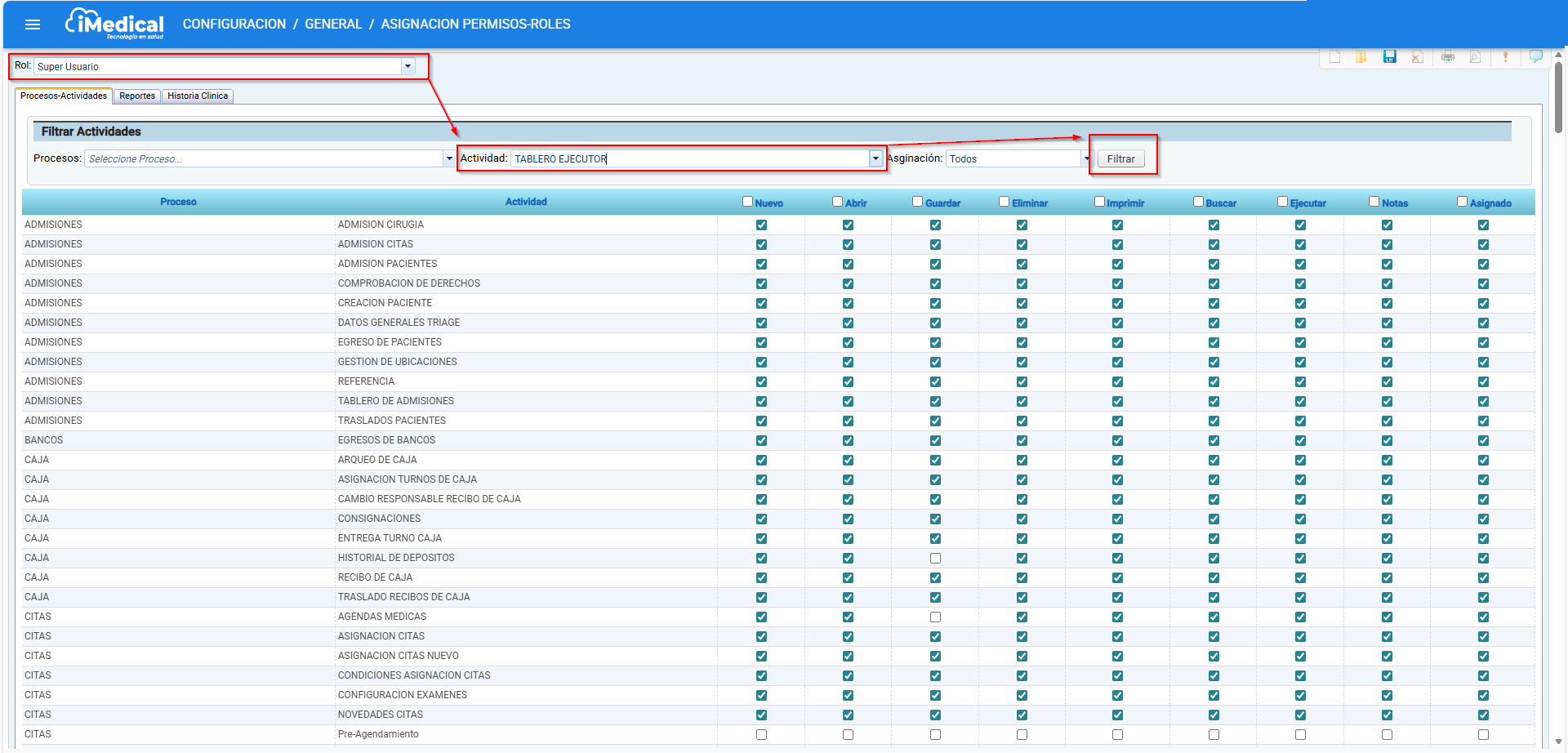Expand the Rol dropdown

click(x=408, y=66)
